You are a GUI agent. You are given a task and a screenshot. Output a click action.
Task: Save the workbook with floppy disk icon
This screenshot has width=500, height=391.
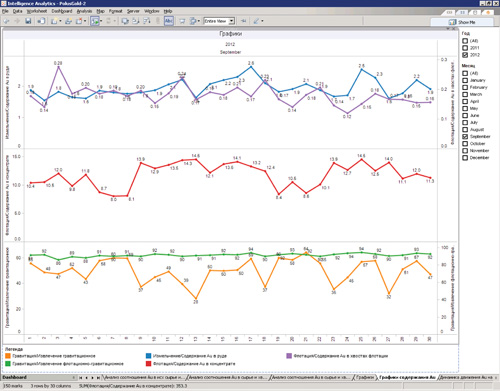(x=28, y=21)
